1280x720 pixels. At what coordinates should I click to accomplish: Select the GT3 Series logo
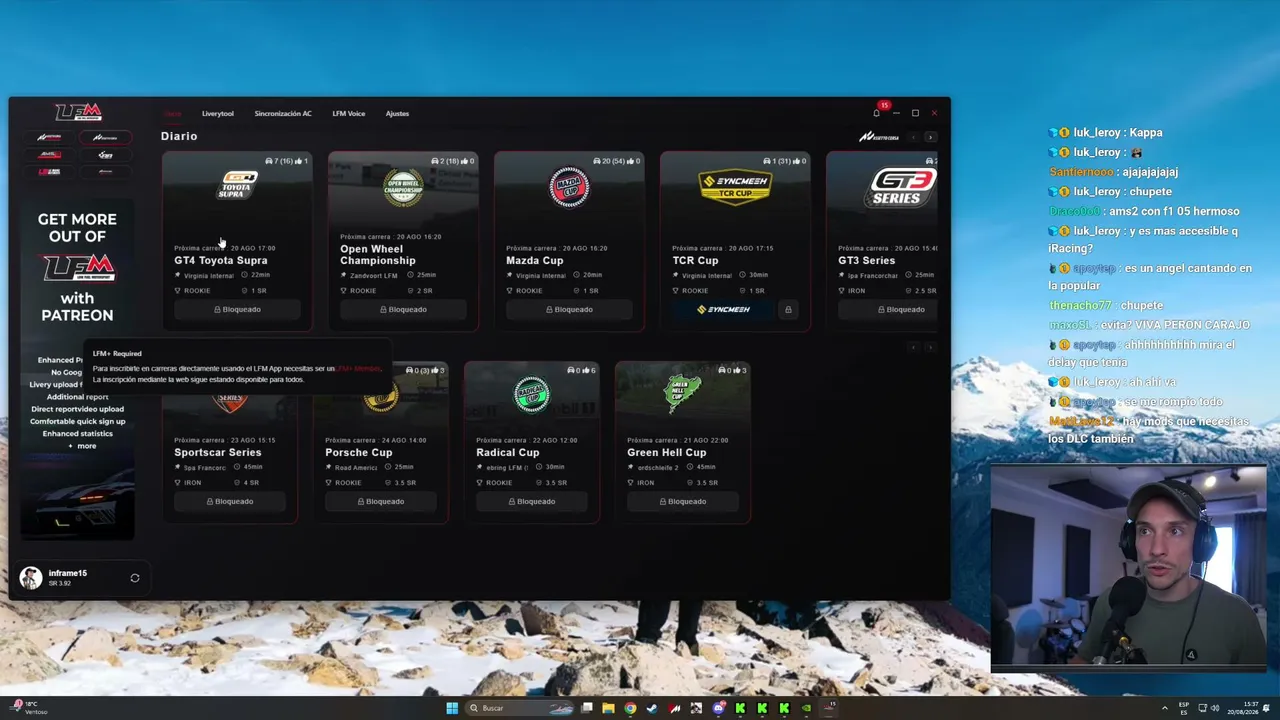point(902,186)
